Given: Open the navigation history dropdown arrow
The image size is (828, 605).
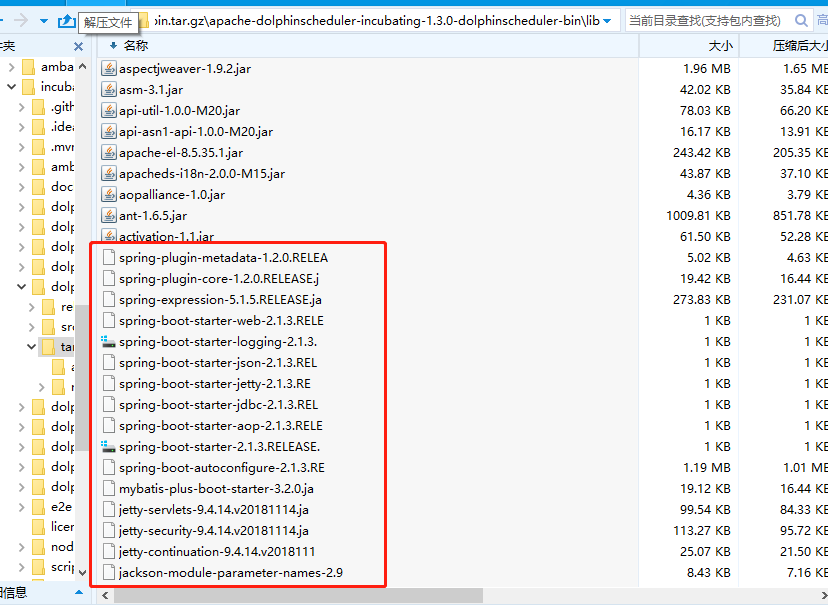Looking at the screenshot, I should [44, 22].
